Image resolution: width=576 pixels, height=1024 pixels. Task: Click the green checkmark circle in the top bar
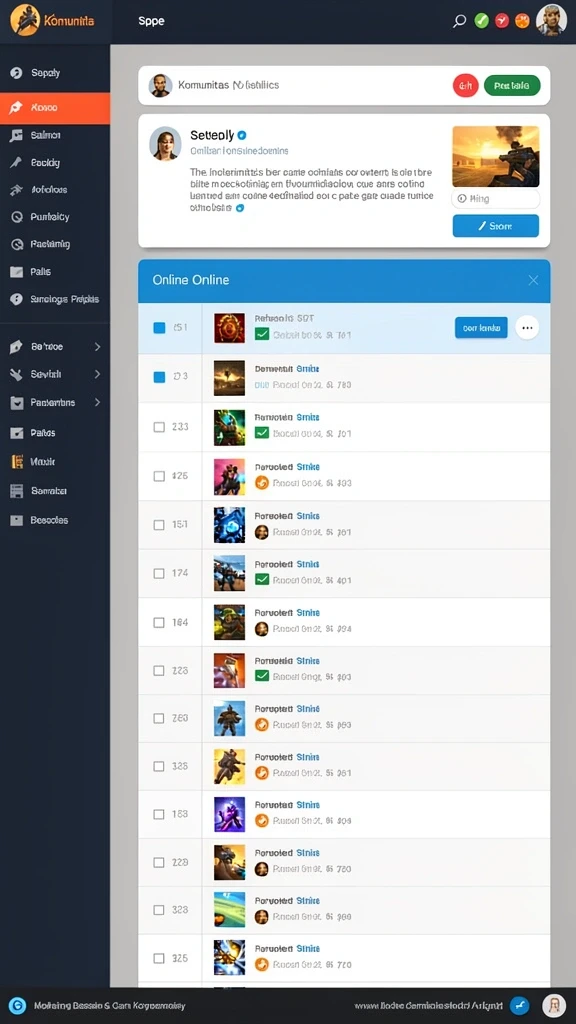(481, 21)
